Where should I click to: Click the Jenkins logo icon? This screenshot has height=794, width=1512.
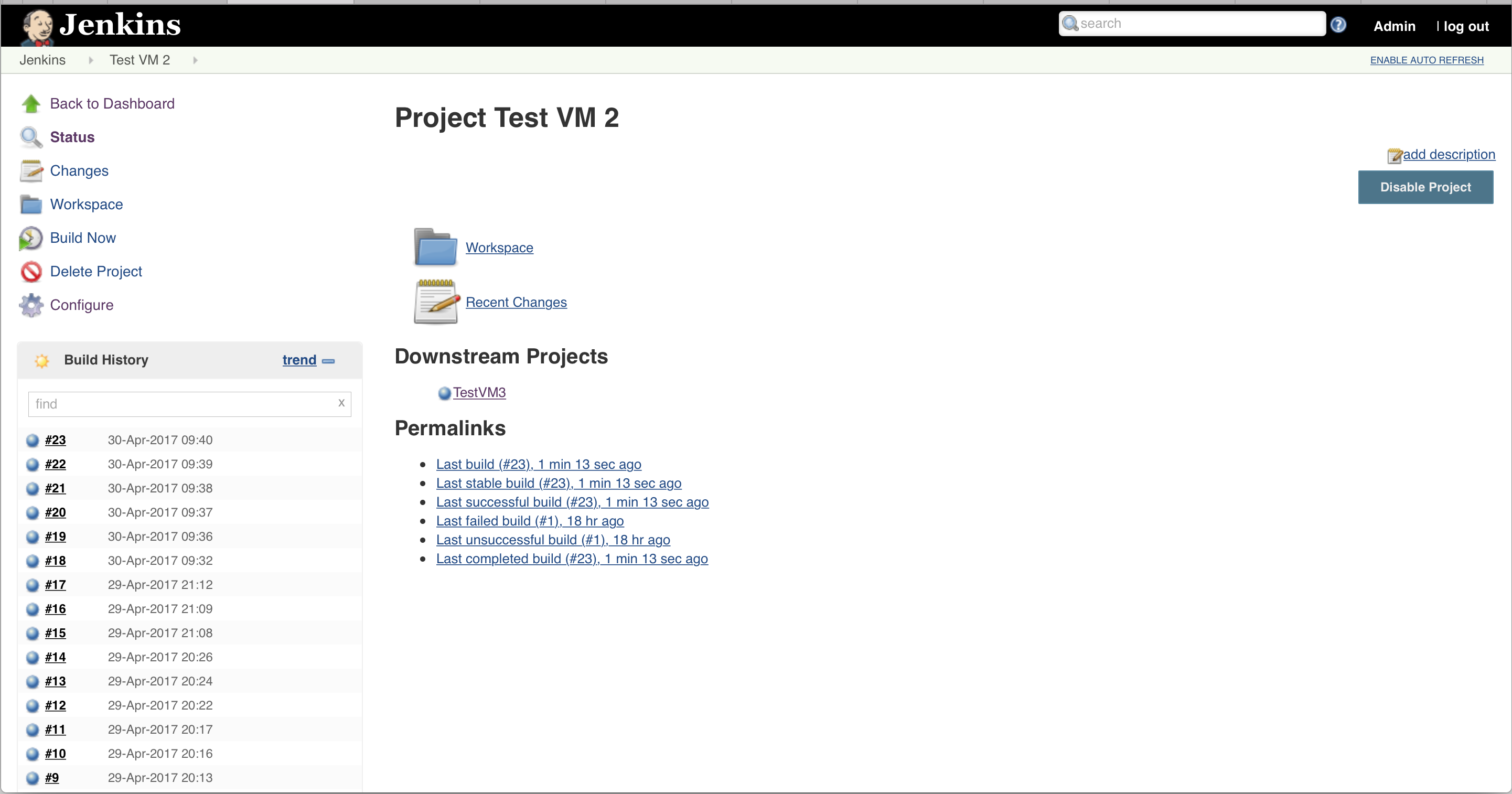point(38,24)
